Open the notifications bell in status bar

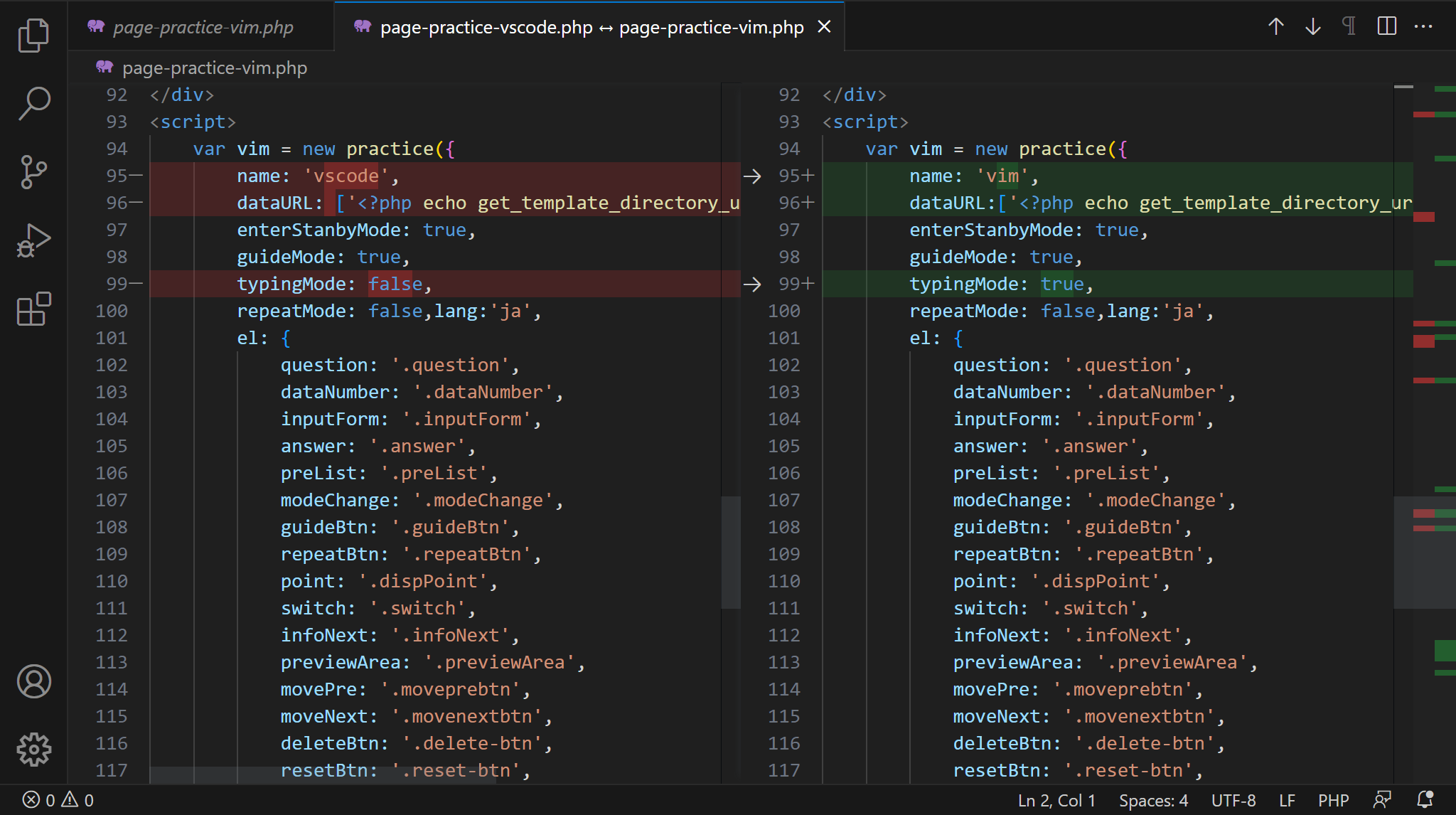pyautogui.click(x=1425, y=800)
